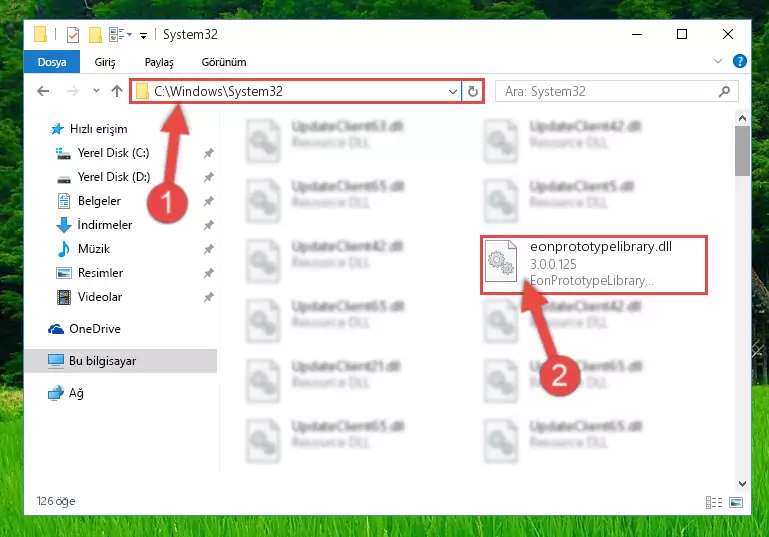
Task: Click the folder icon in title bar corner
Action: point(40,35)
